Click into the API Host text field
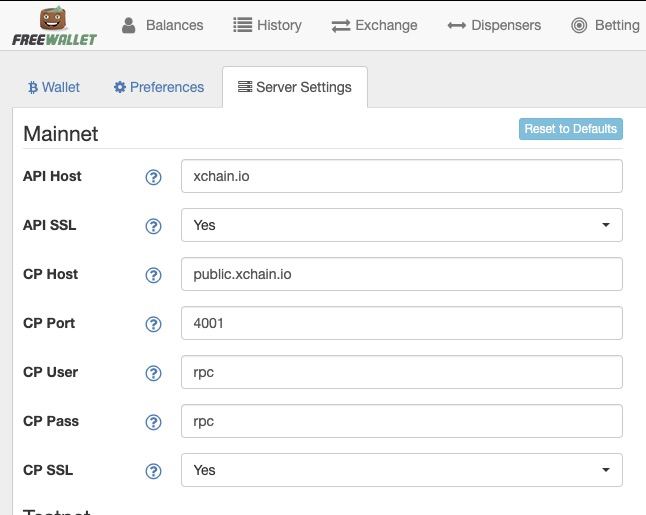 401,176
